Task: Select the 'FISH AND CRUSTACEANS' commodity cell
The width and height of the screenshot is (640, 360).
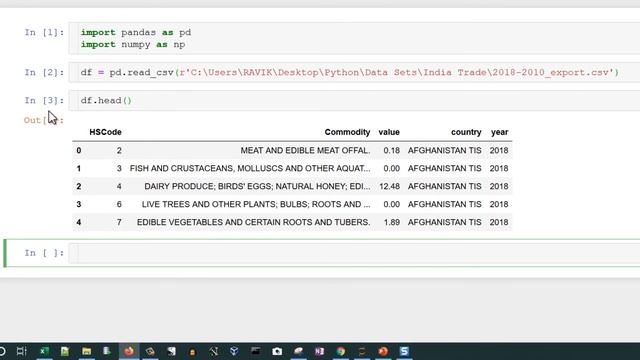Action: click(250, 169)
